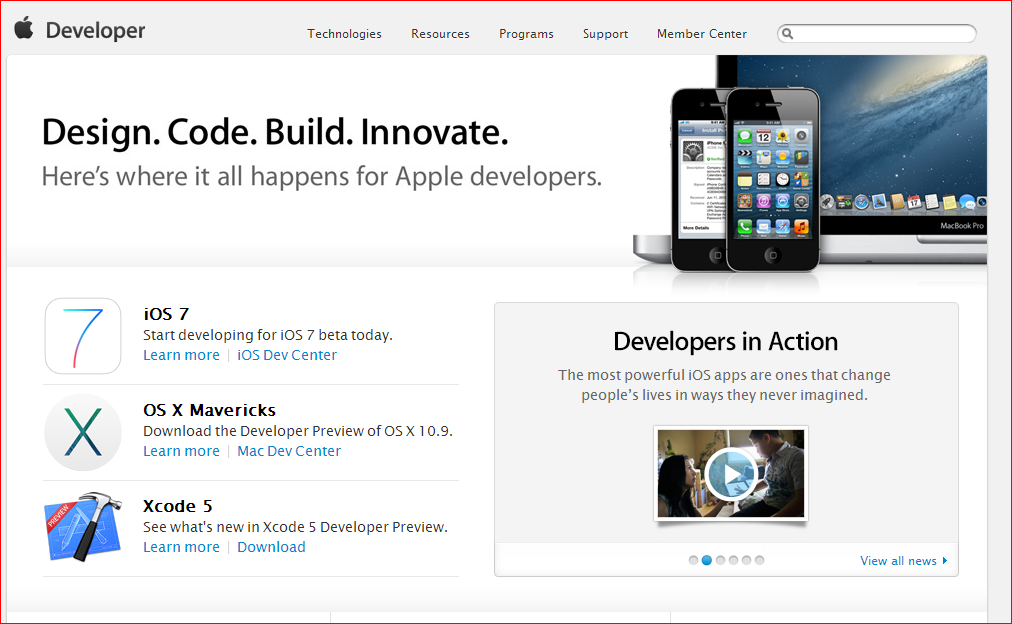The image size is (1012, 624).
Task: Play the Developers in Action video
Action: click(x=731, y=473)
